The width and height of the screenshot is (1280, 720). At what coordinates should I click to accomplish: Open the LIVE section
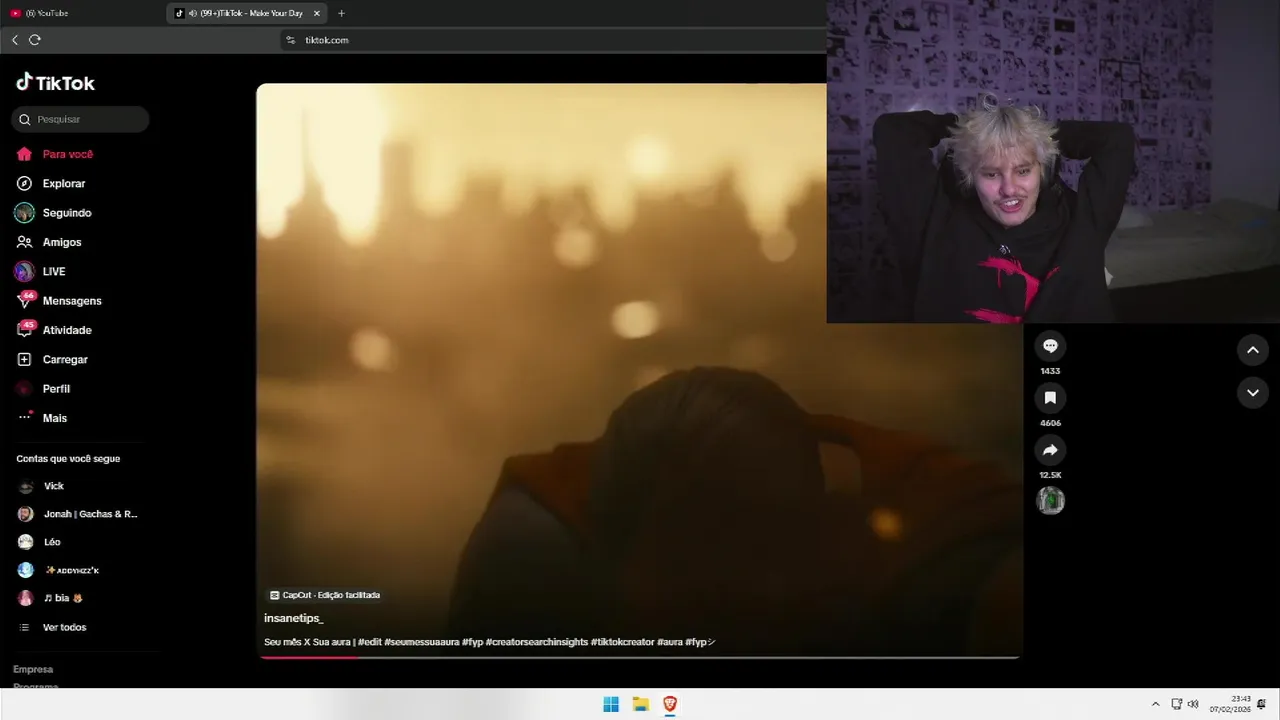[x=54, y=272]
